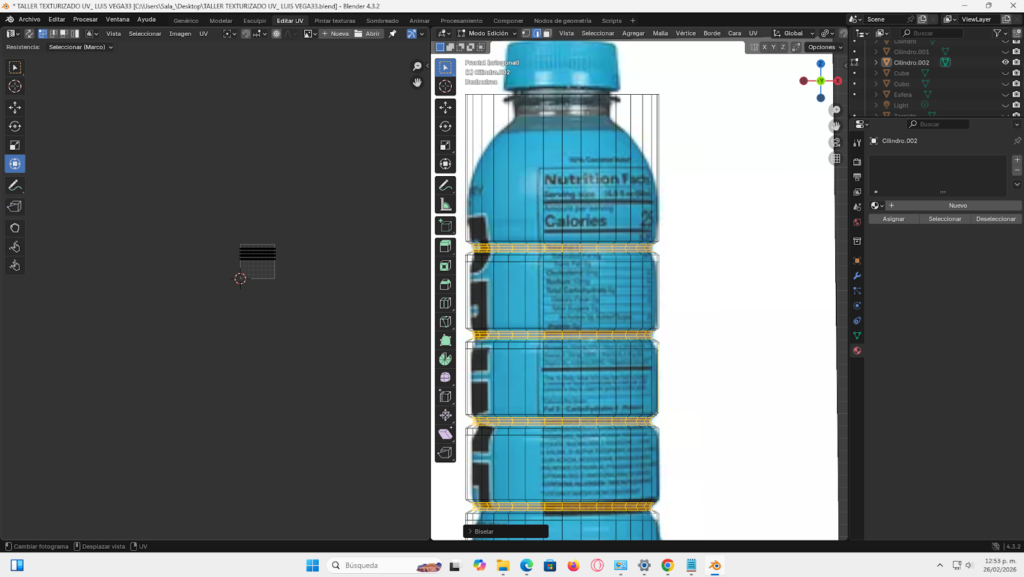
Task: Toggle camera render visibility for Cube
Action: (1017, 73)
